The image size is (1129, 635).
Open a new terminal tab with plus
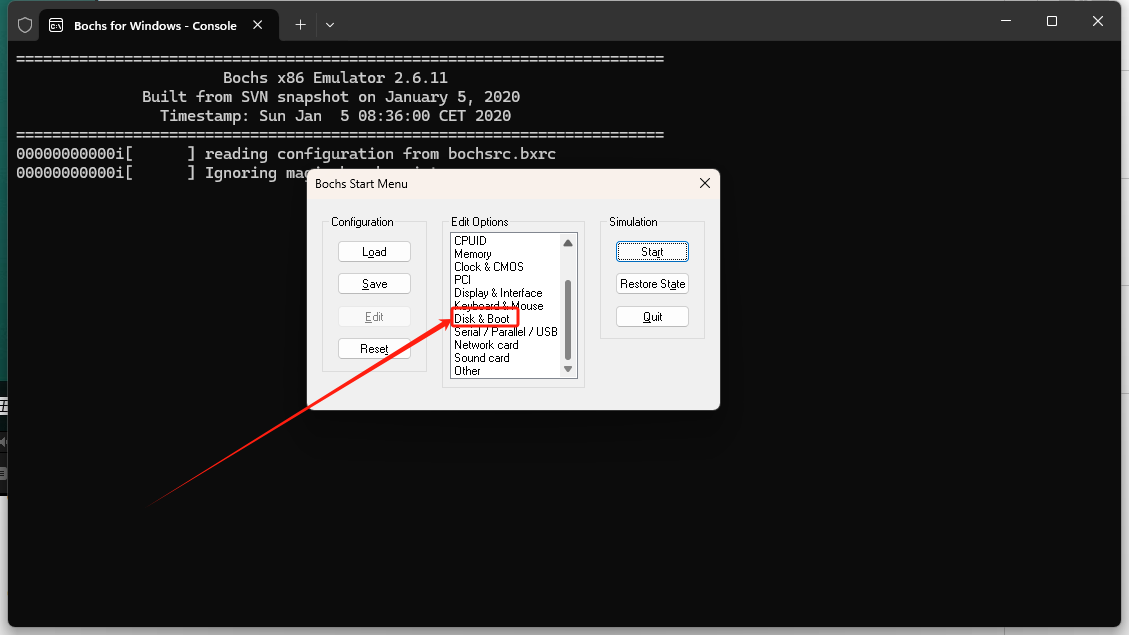tap(300, 25)
